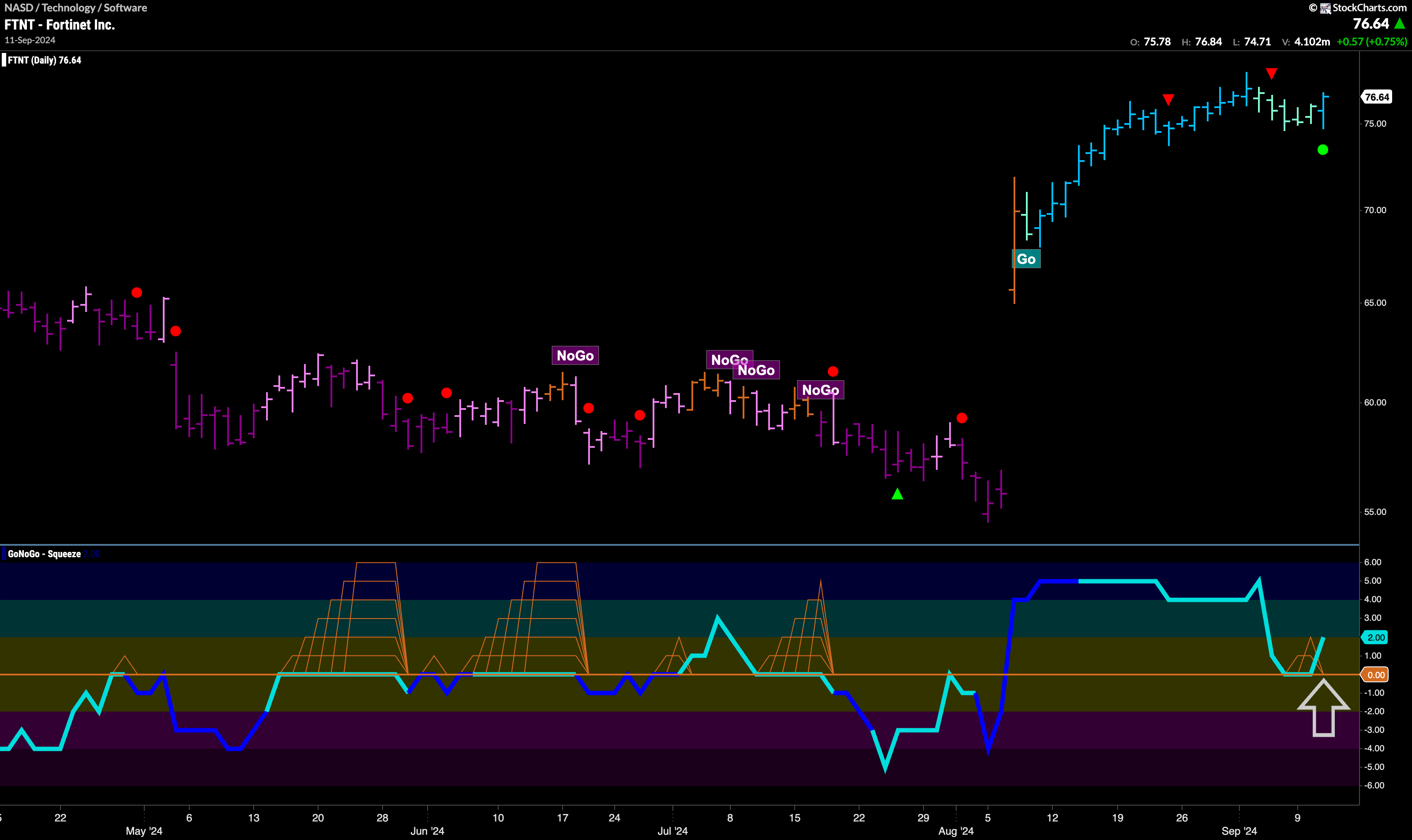Screen dimensions: 1412x840
Task: Click the open value O: 75.78
Action: pos(1150,42)
